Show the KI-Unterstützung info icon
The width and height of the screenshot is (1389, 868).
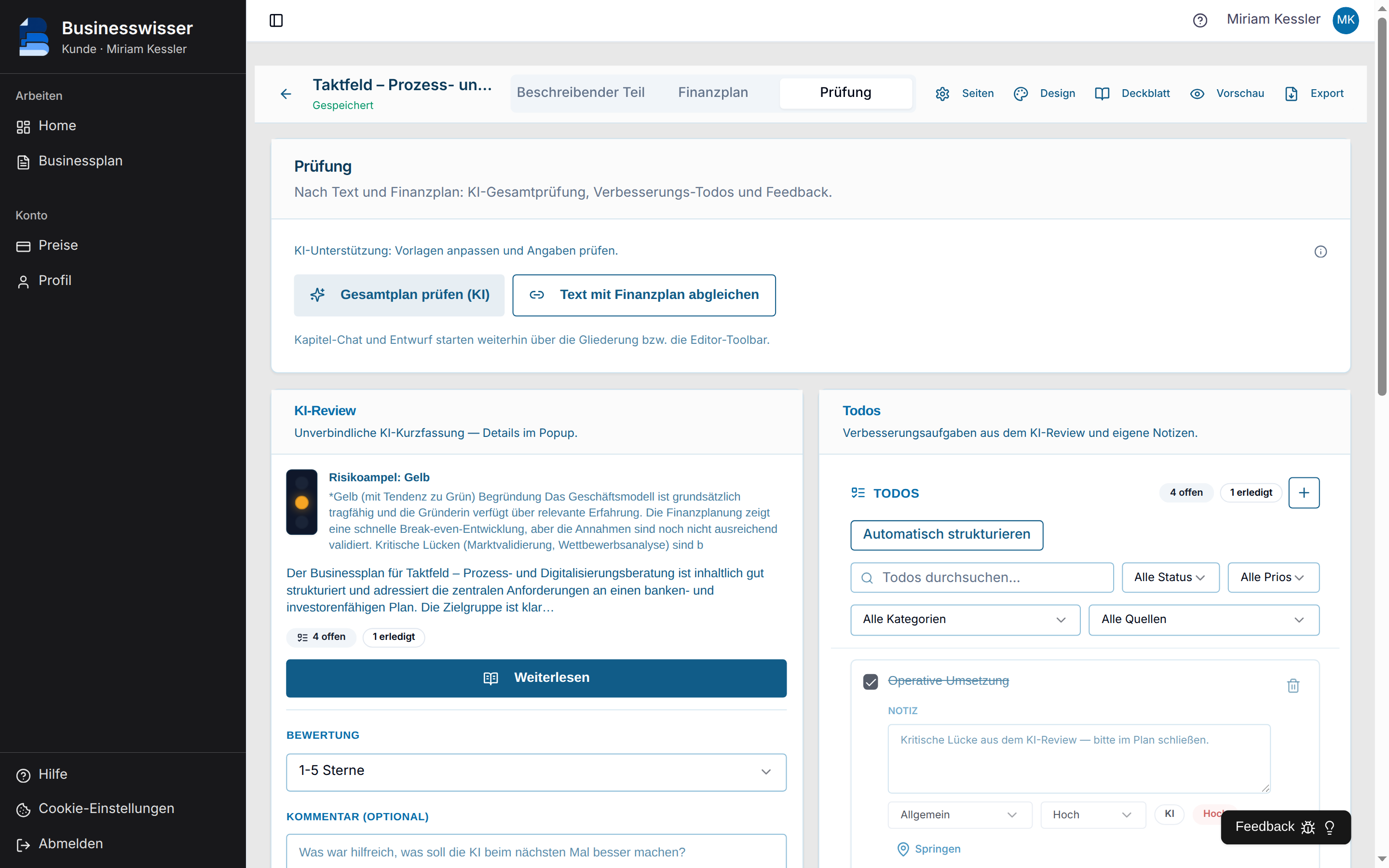[x=1320, y=251]
